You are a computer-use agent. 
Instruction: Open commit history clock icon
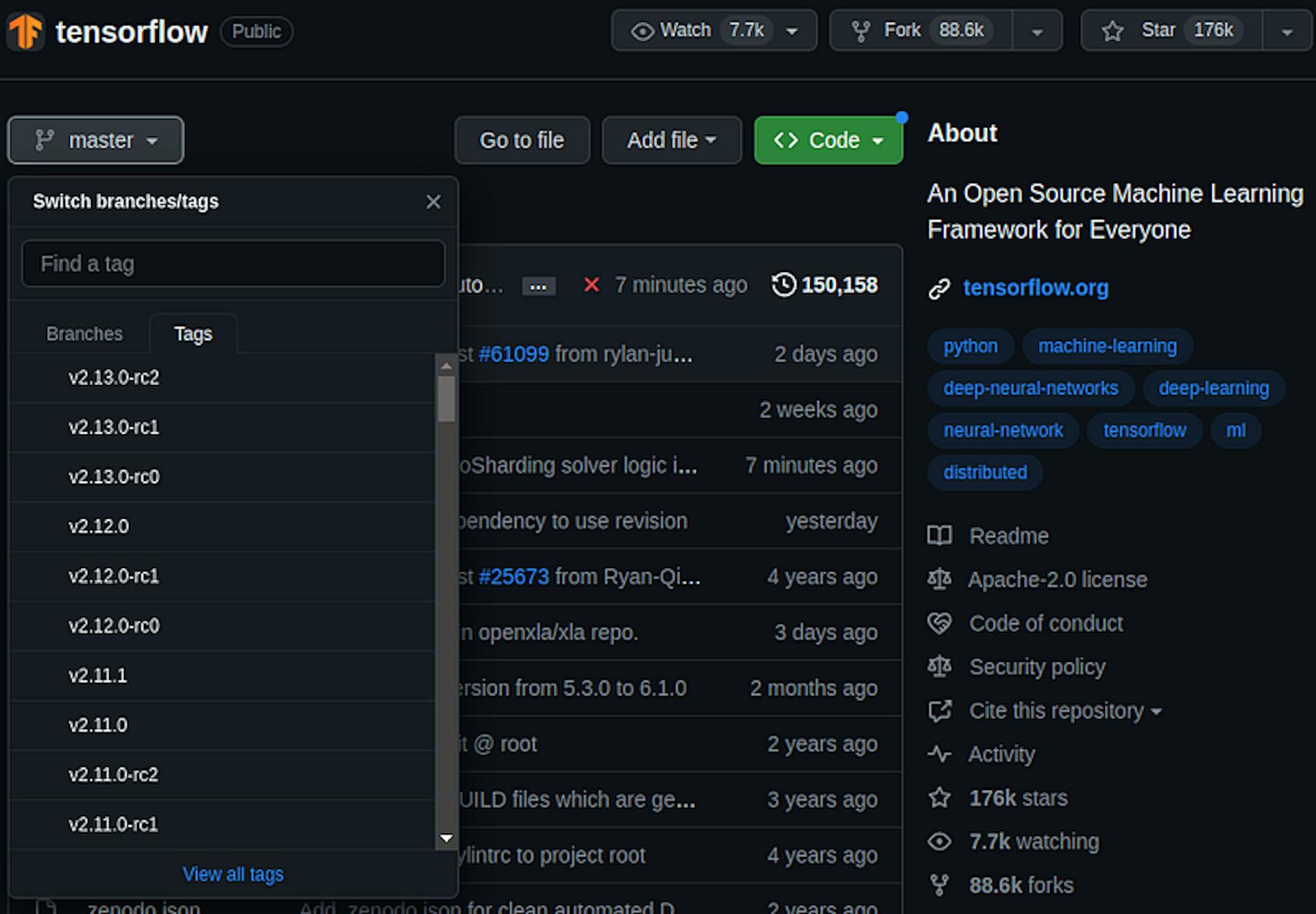(x=783, y=285)
